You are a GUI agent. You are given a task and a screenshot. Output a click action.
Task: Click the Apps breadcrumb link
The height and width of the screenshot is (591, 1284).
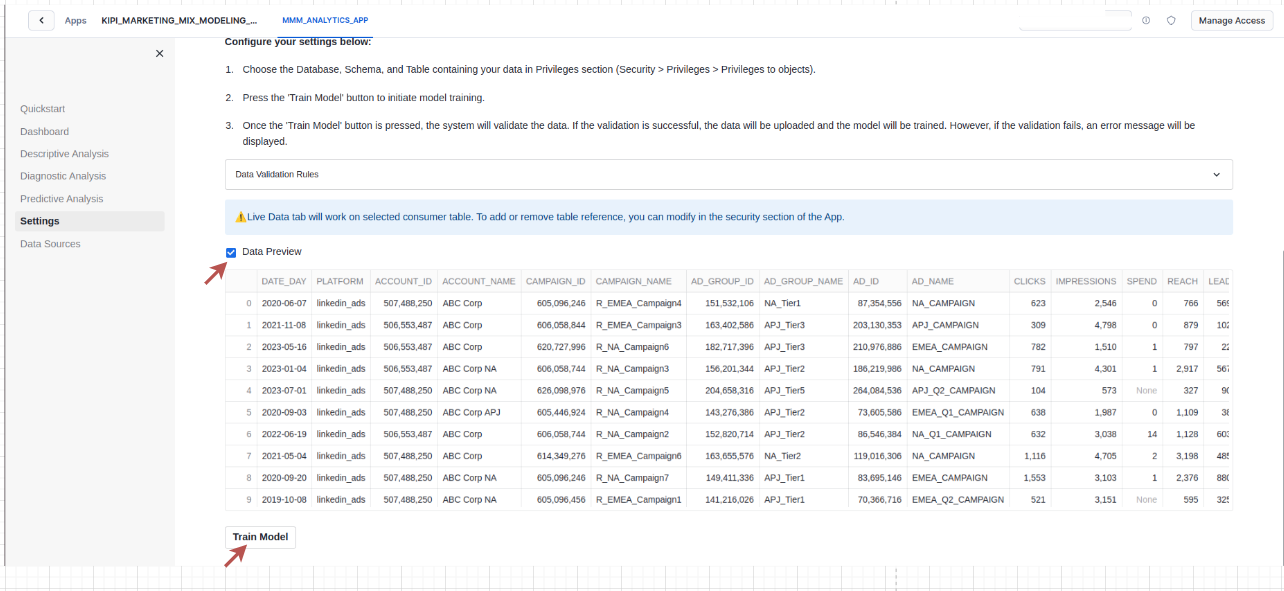point(75,20)
